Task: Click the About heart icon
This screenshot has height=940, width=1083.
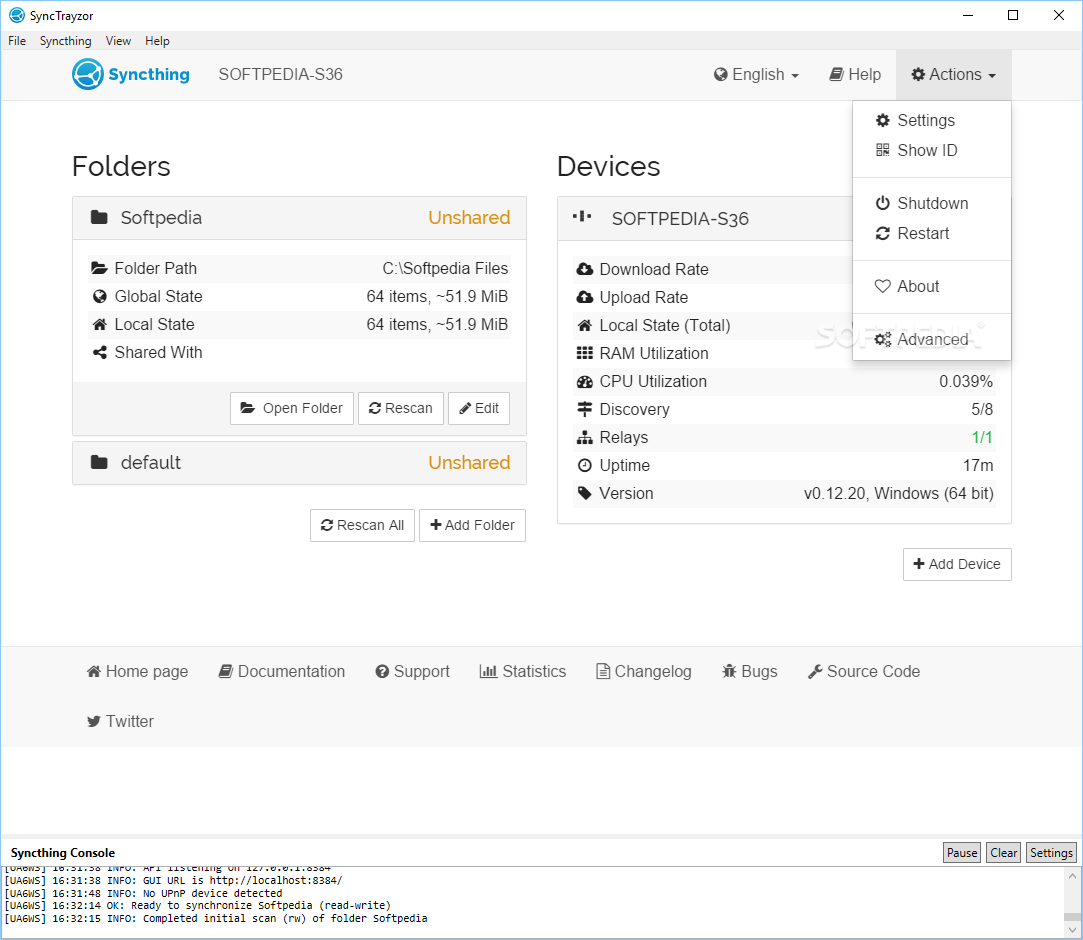Action: click(883, 286)
